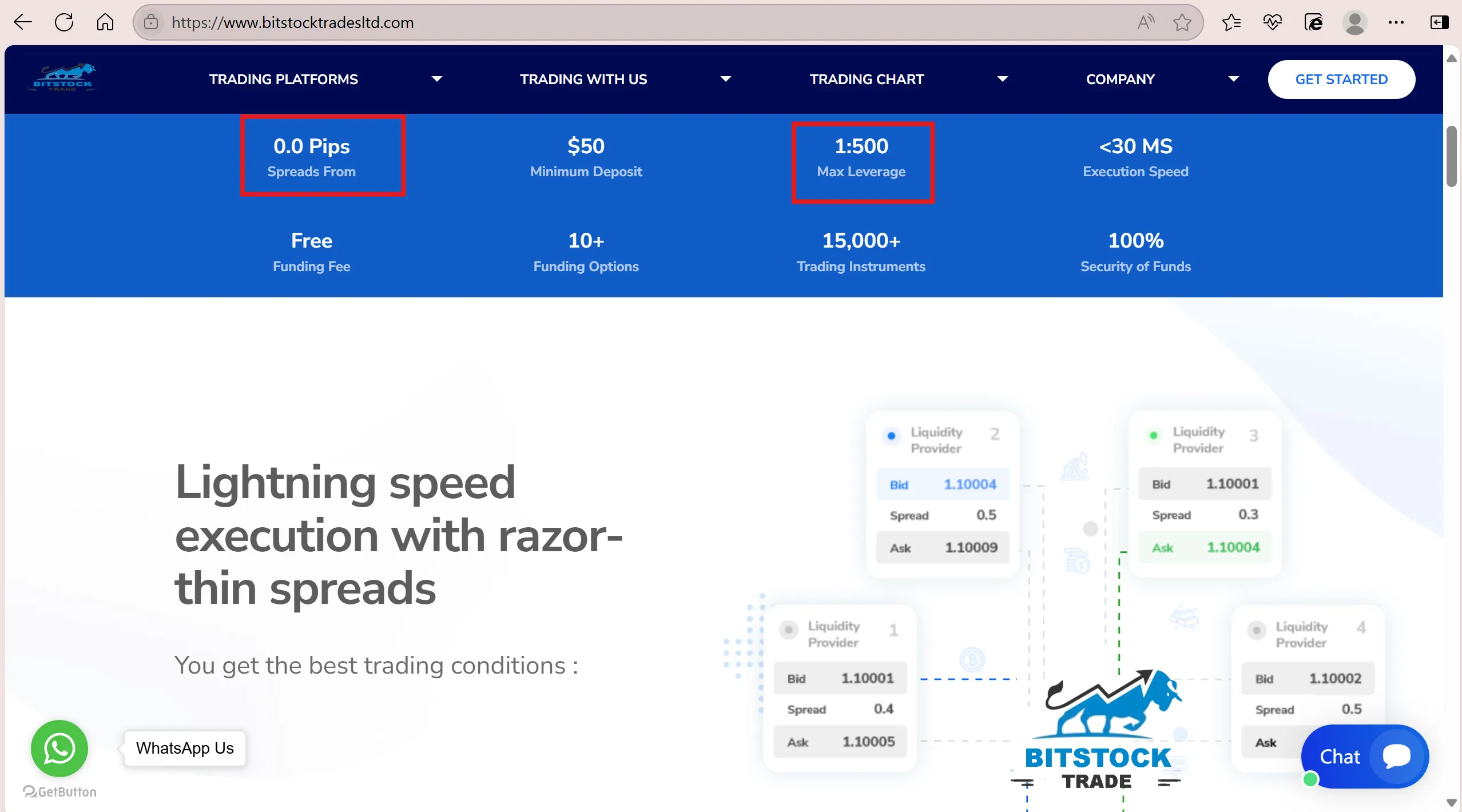The width and height of the screenshot is (1462, 812).
Task: Expand arrow beside TRADING PLATFORMS
Action: [x=437, y=79]
